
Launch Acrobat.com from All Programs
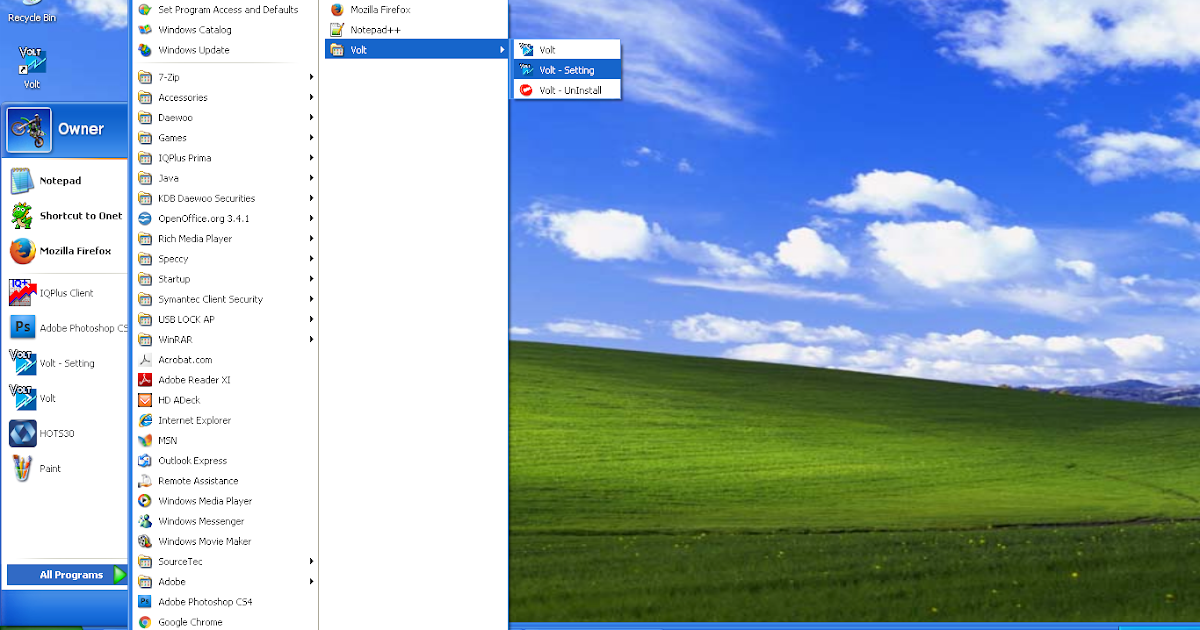(225, 360)
